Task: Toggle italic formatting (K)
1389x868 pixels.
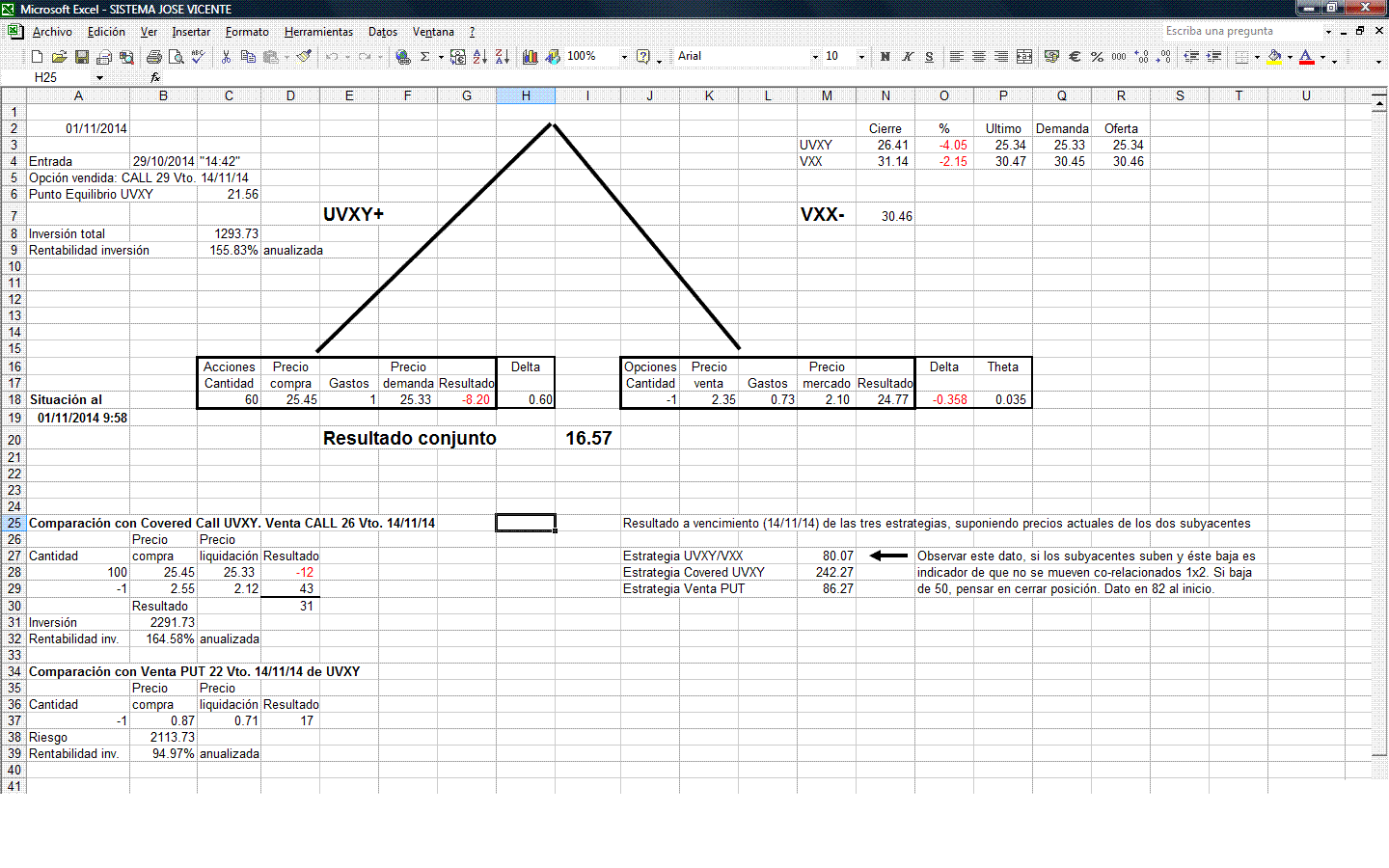Action: click(908, 57)
